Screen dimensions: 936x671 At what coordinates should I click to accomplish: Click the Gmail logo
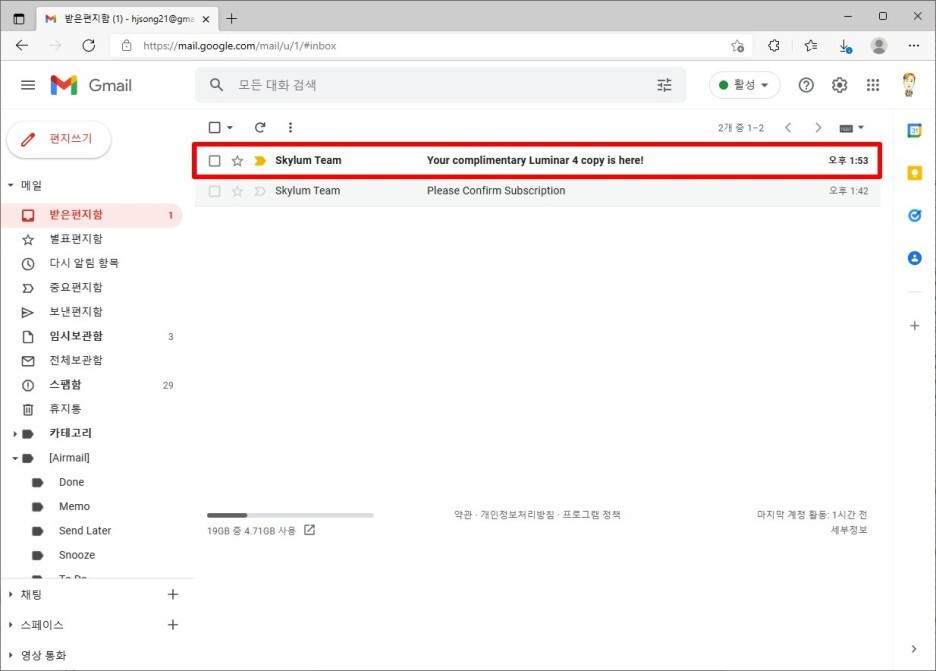91,85
